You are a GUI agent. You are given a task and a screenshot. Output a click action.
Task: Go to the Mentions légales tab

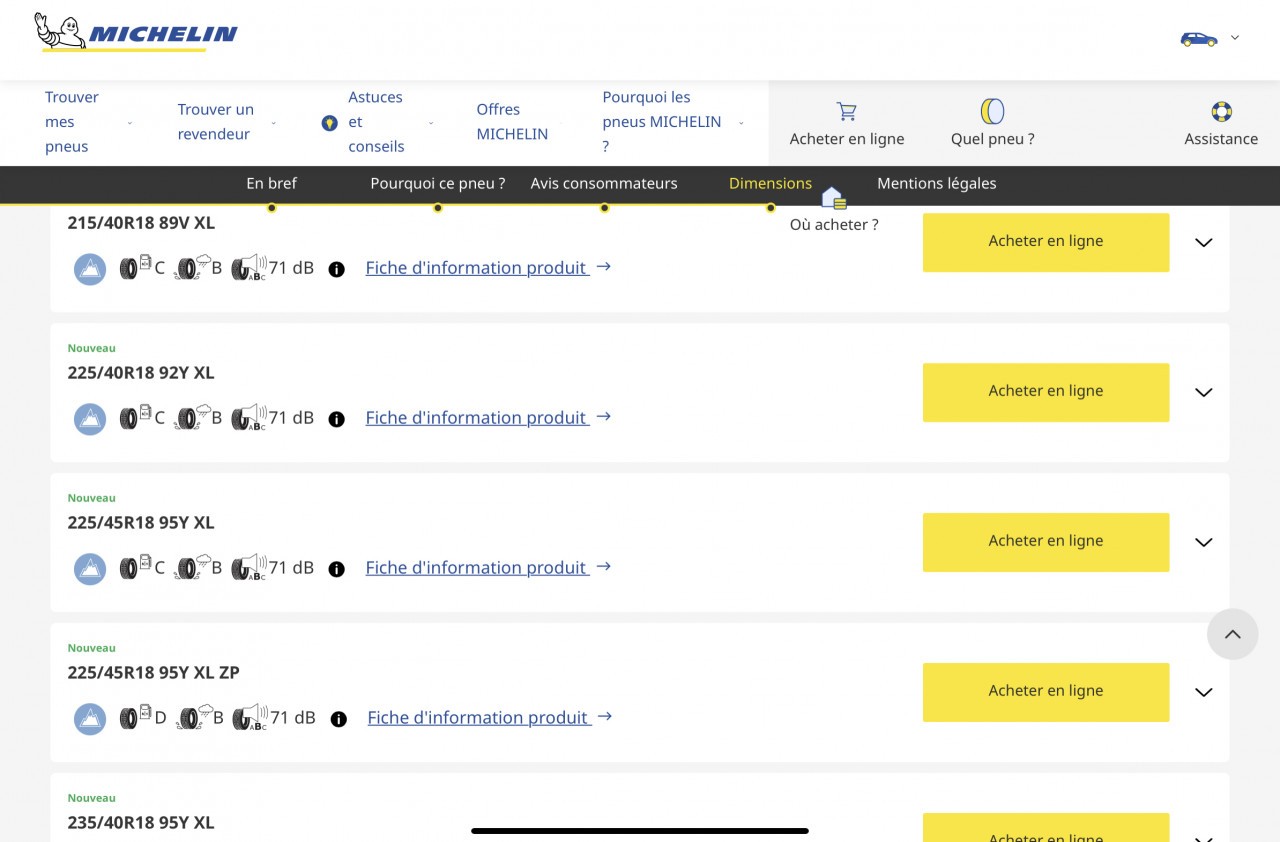tap(937, 183)
